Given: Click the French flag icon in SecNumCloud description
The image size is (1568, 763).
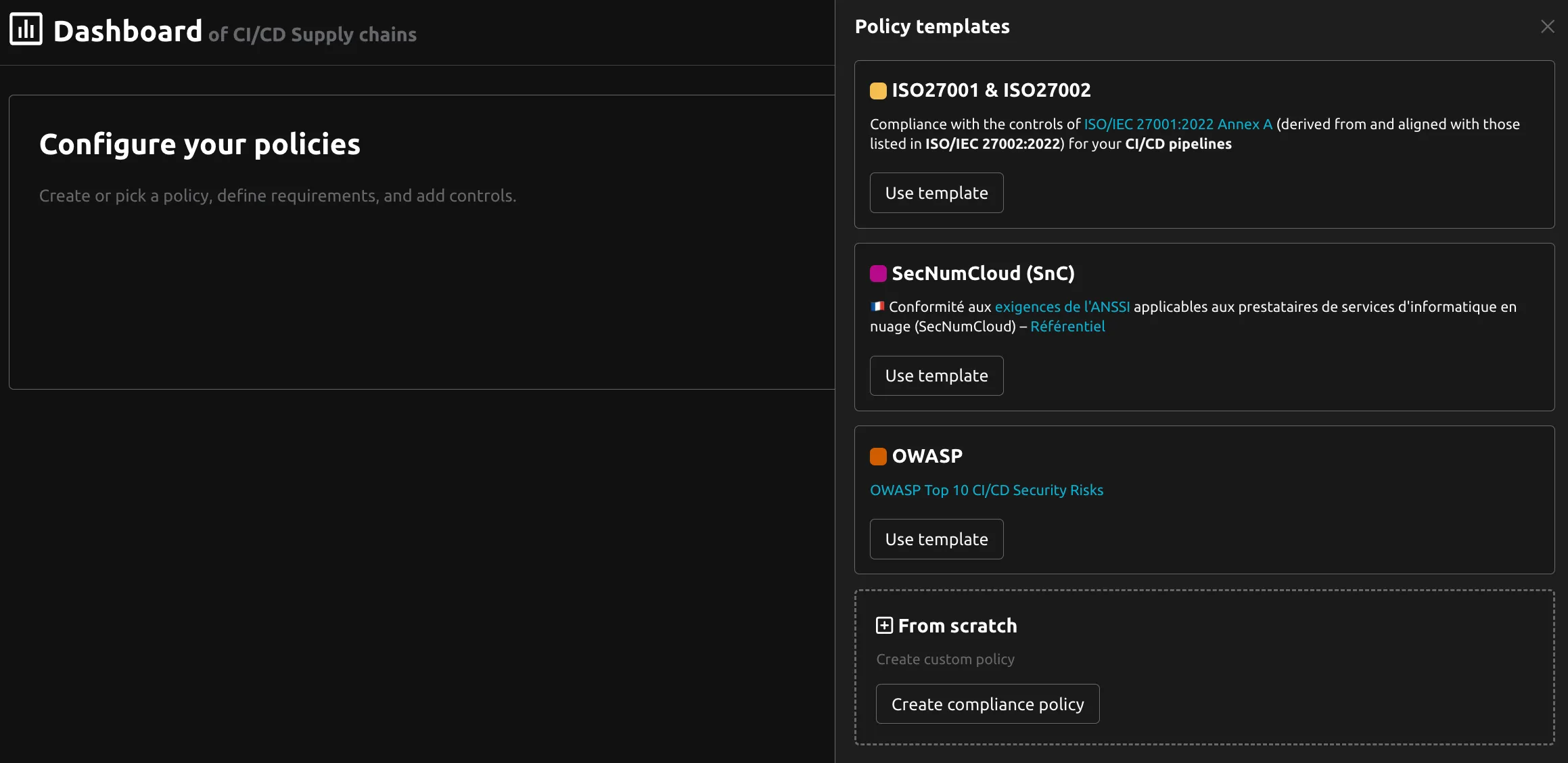Looking at the screenshot, I should (877, 306).
